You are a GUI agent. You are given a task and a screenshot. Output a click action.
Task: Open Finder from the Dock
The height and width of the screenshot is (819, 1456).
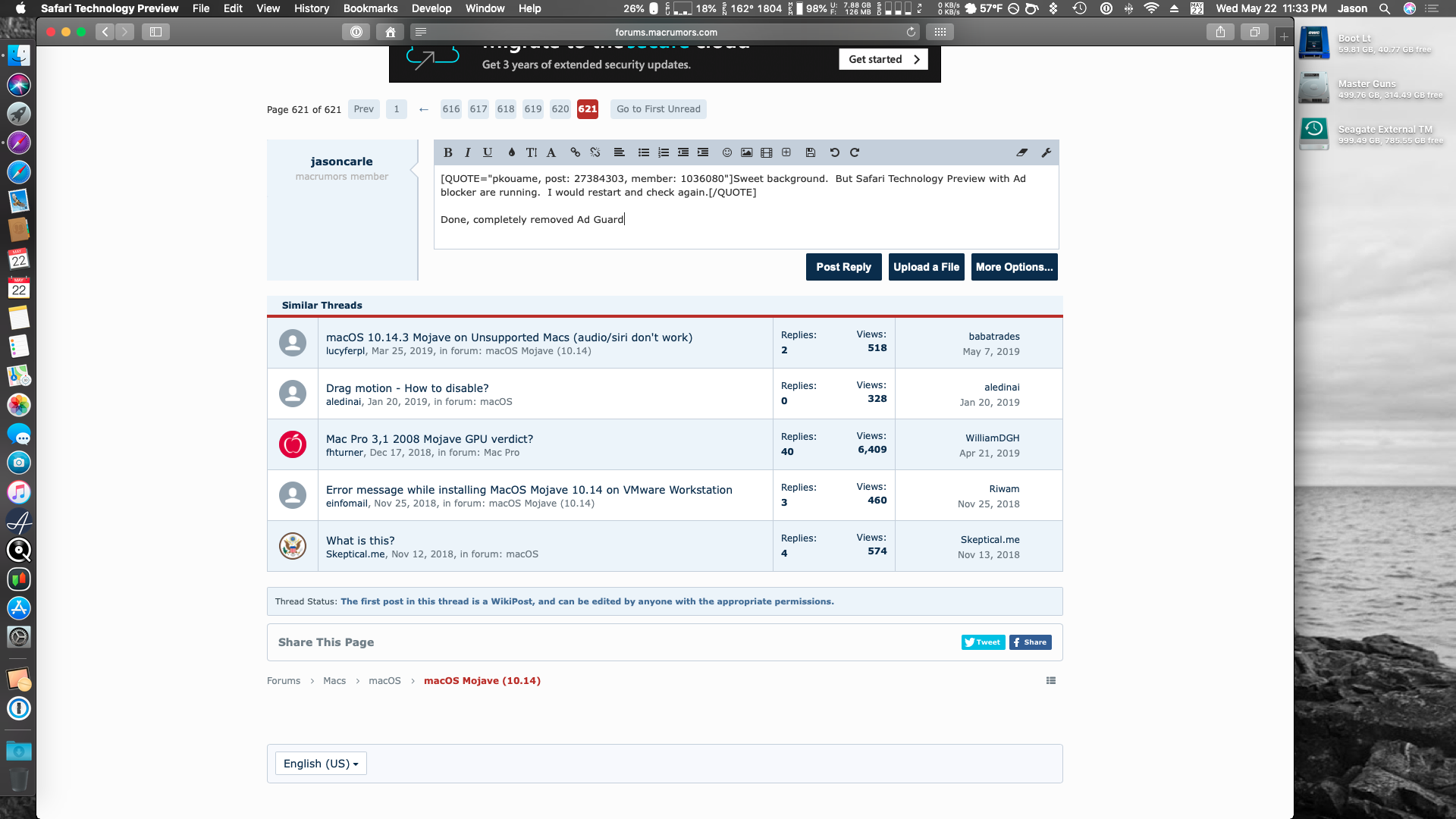pos(19,55)
